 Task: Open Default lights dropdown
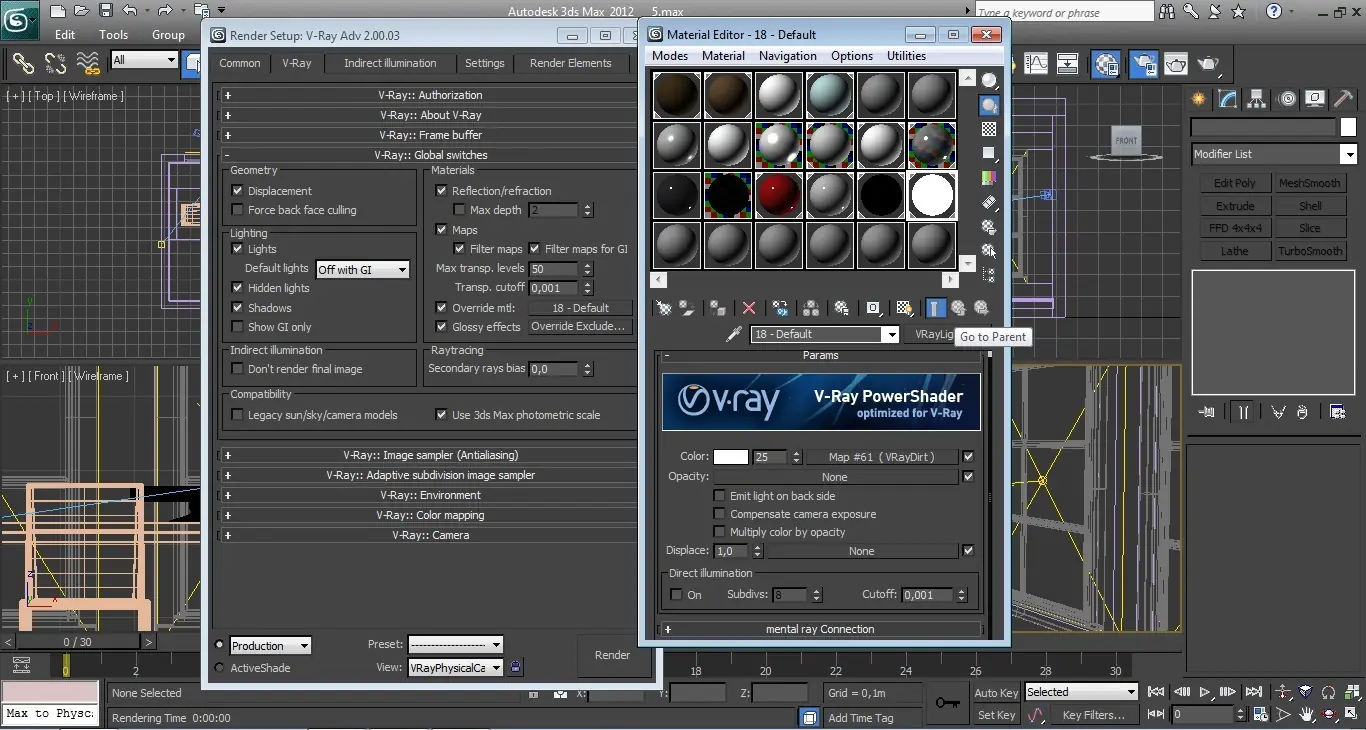[363, 270]
